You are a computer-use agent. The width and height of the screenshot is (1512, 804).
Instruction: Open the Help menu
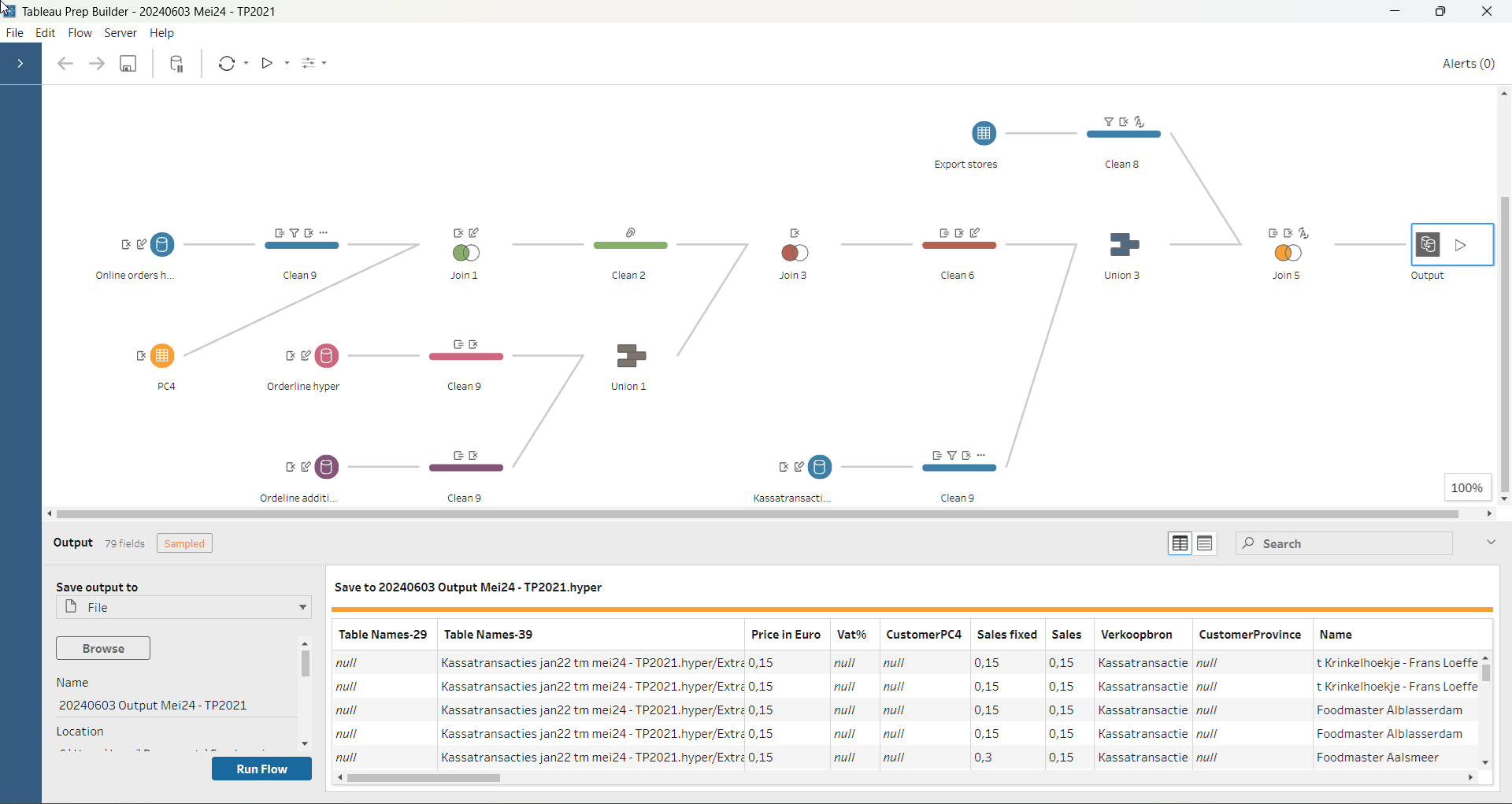coord(161,33)
